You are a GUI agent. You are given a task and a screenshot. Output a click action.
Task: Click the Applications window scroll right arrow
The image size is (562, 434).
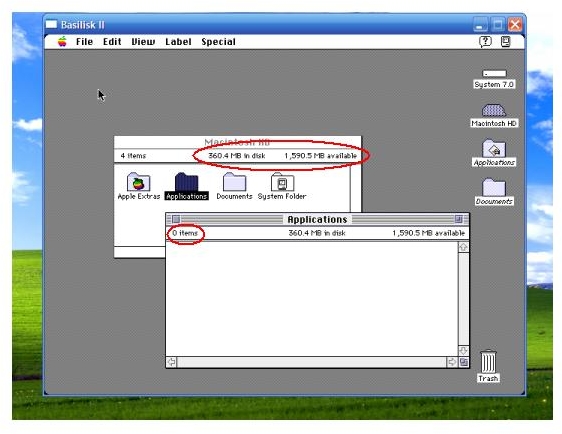[452, 362]
